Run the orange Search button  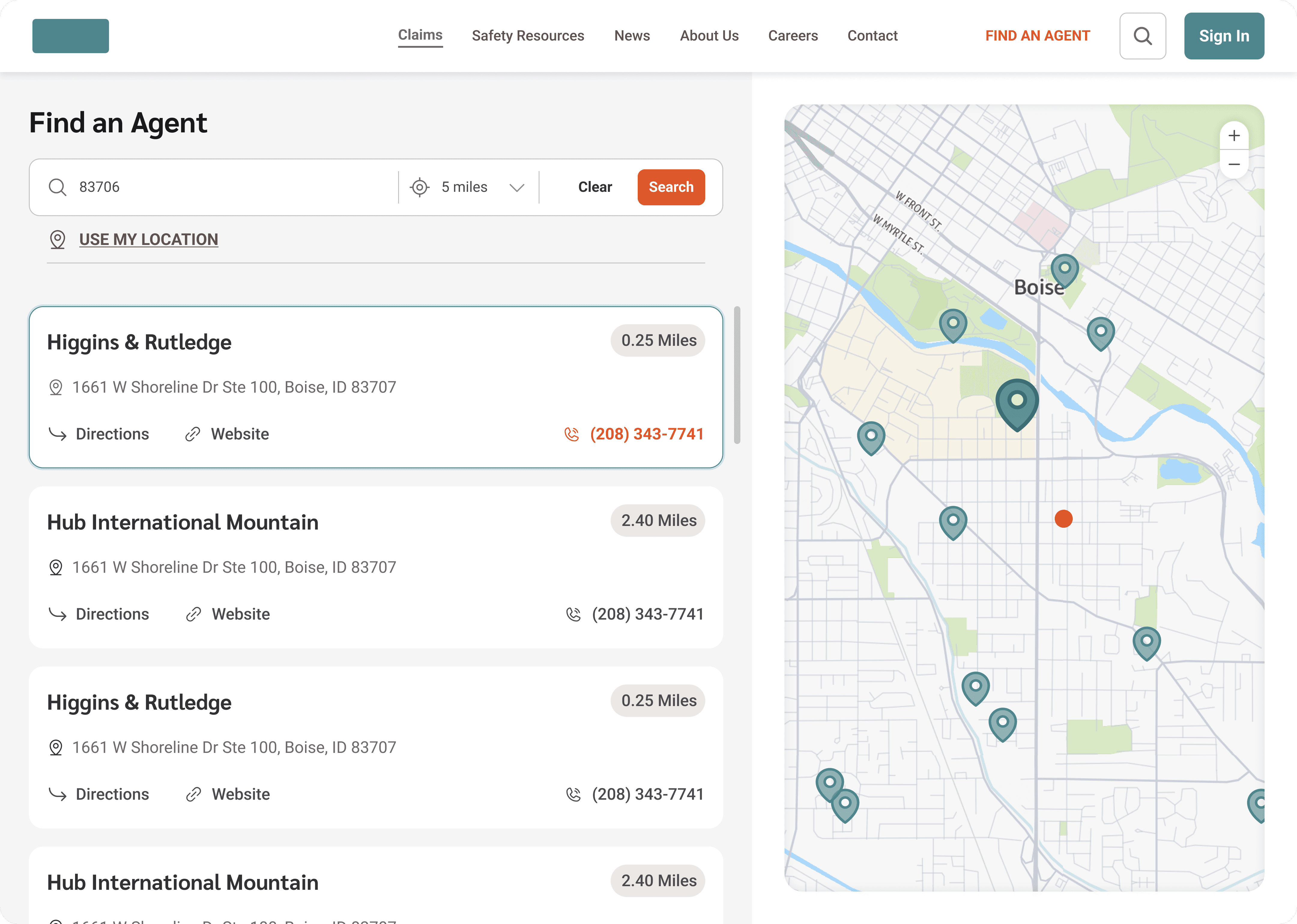click(671, 187)
